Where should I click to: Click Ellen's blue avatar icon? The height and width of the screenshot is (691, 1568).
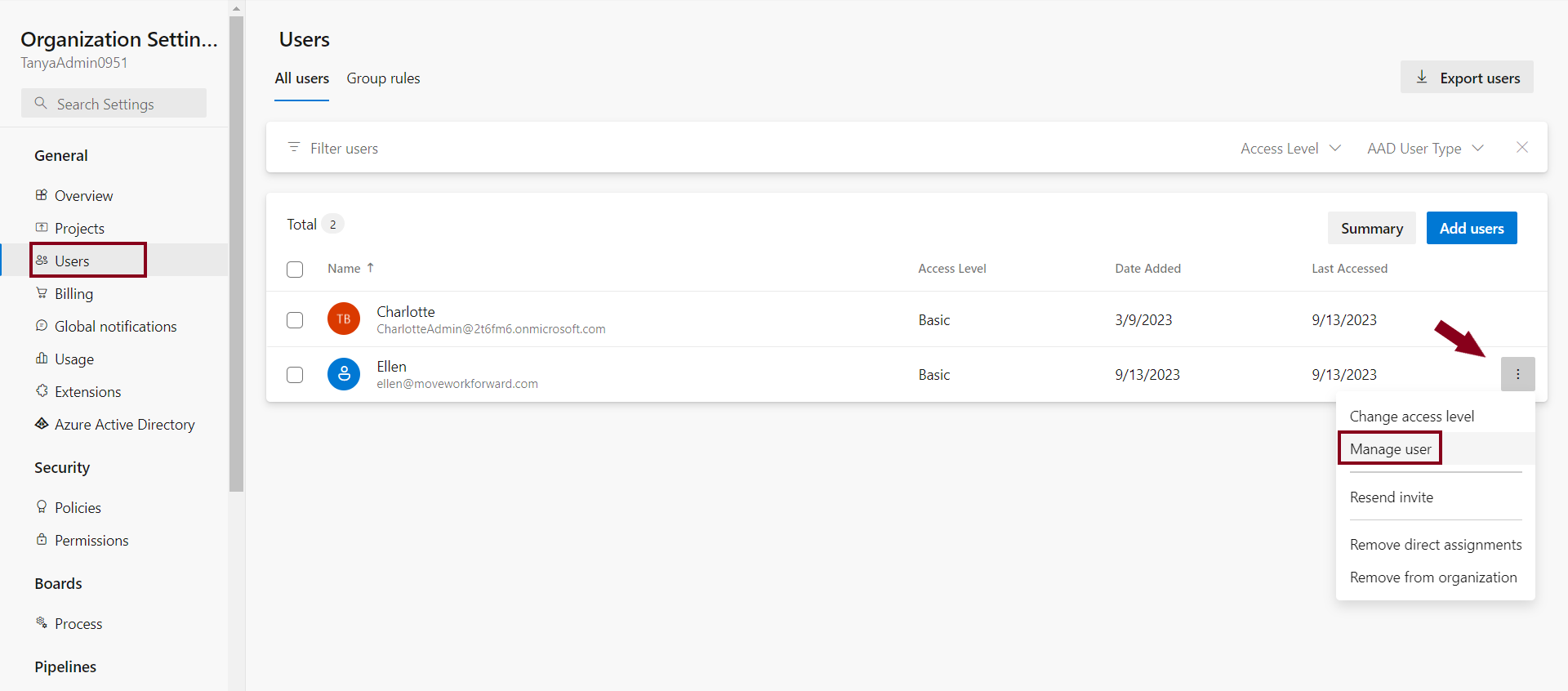point(344,374)
